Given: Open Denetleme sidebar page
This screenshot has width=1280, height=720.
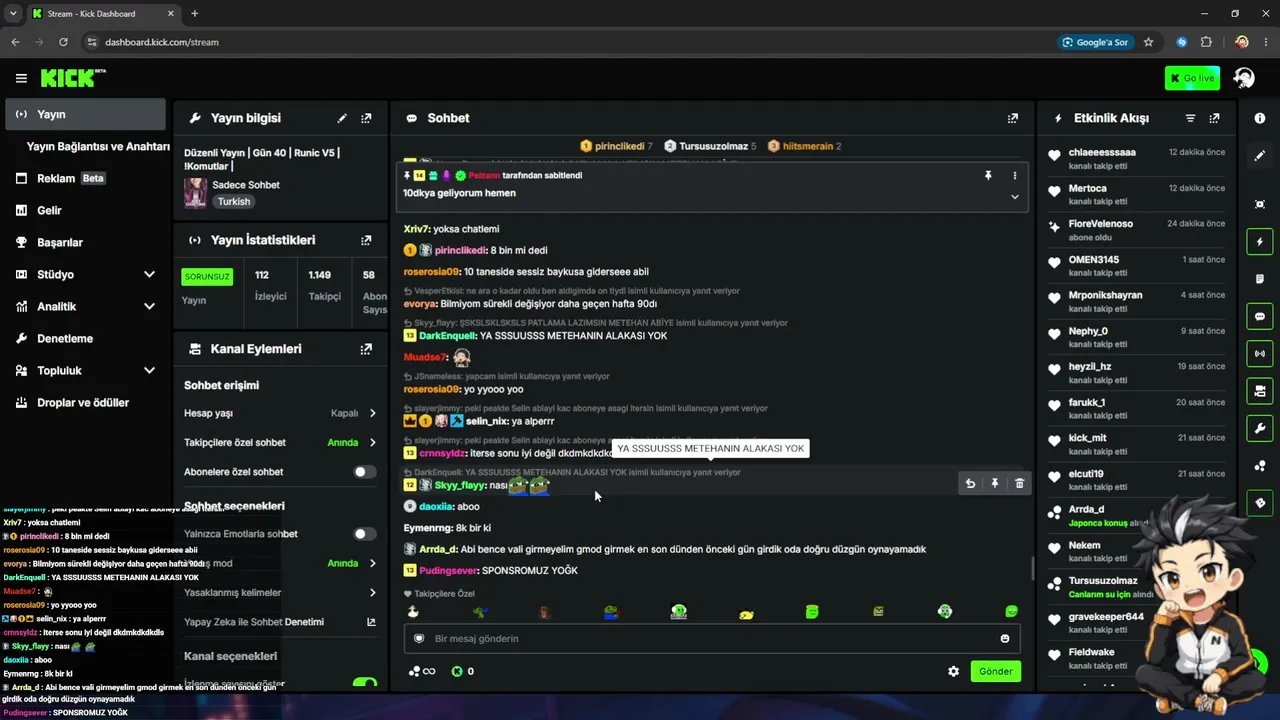Looking at the screenshot, I should coord(85,338).
